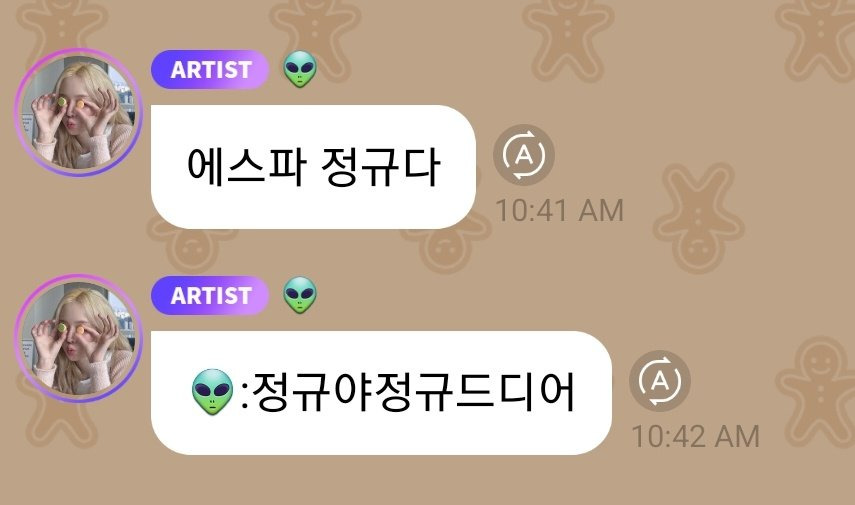
Task: Click the 10:42 AM timestamp
Action: 695,436
